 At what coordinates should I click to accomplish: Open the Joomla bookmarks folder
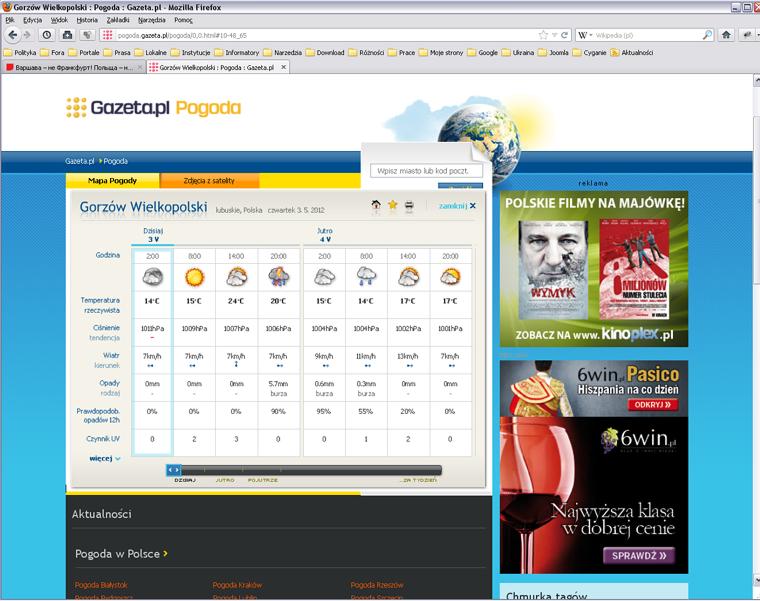[554, 52]
